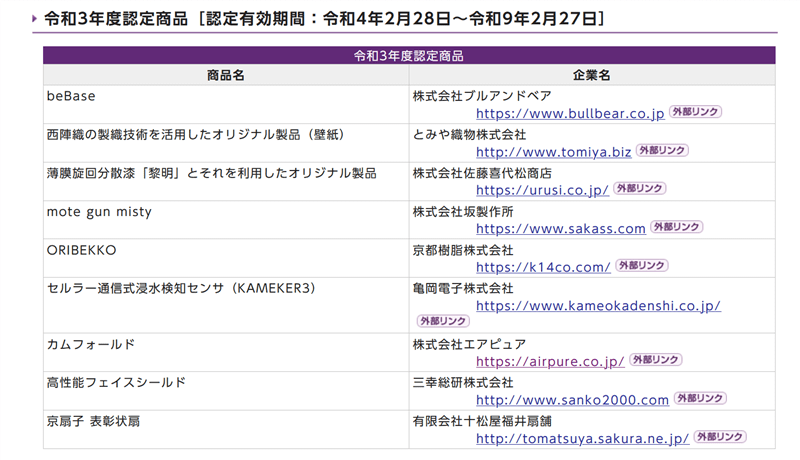800x460 pixels.
Task: Click company name 亀岡電子株式会社
Action: click(x=463, y=289)
